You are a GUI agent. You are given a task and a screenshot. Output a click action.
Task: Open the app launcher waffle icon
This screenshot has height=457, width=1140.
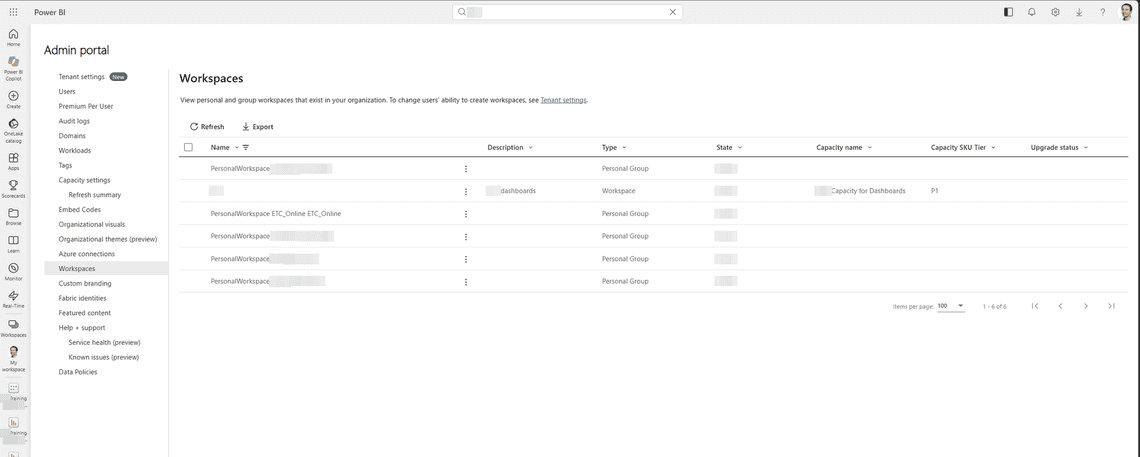(x=13, y=12)
